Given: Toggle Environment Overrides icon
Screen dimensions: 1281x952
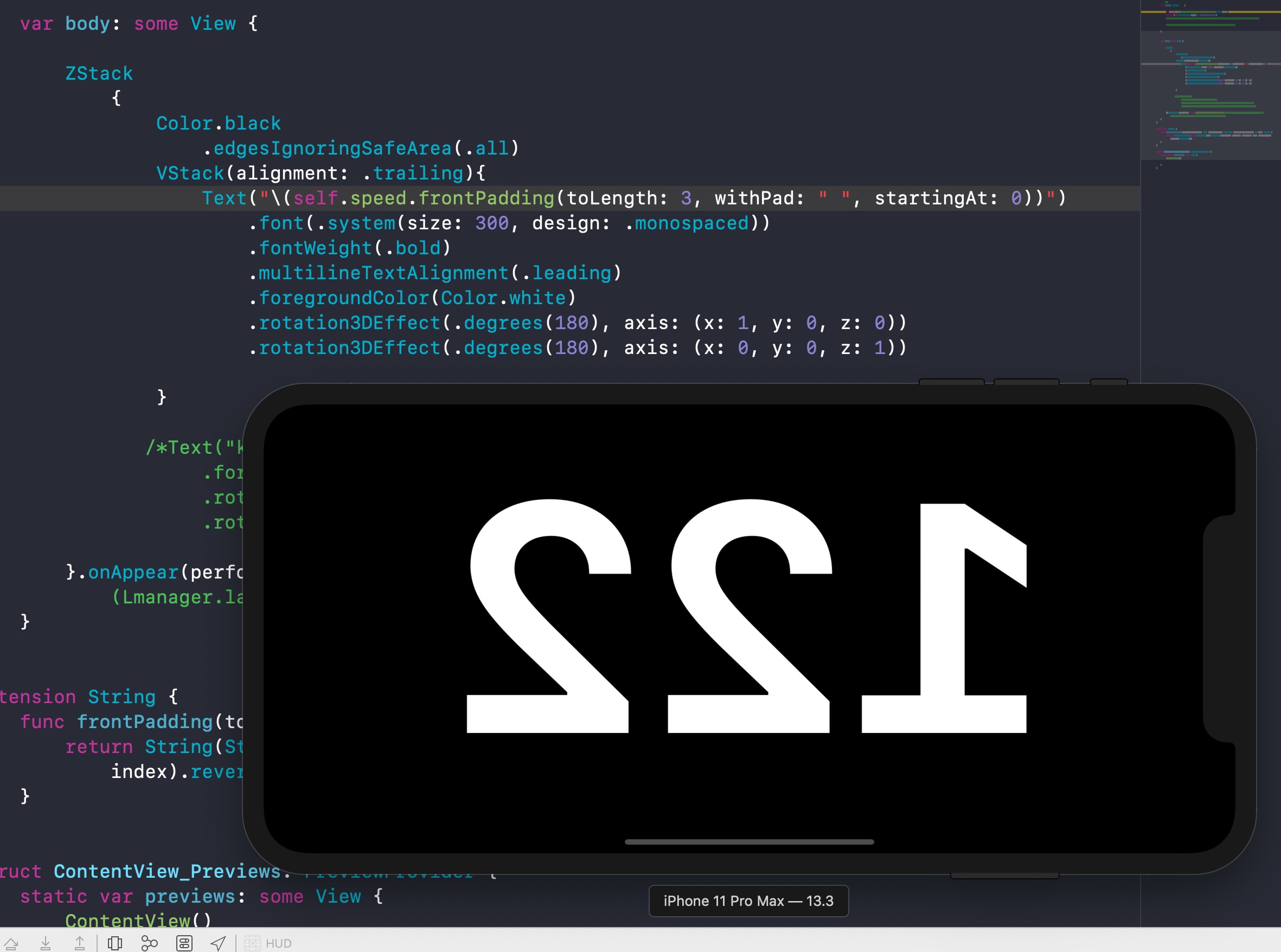Looking at the screenshot, I should 184,943.
